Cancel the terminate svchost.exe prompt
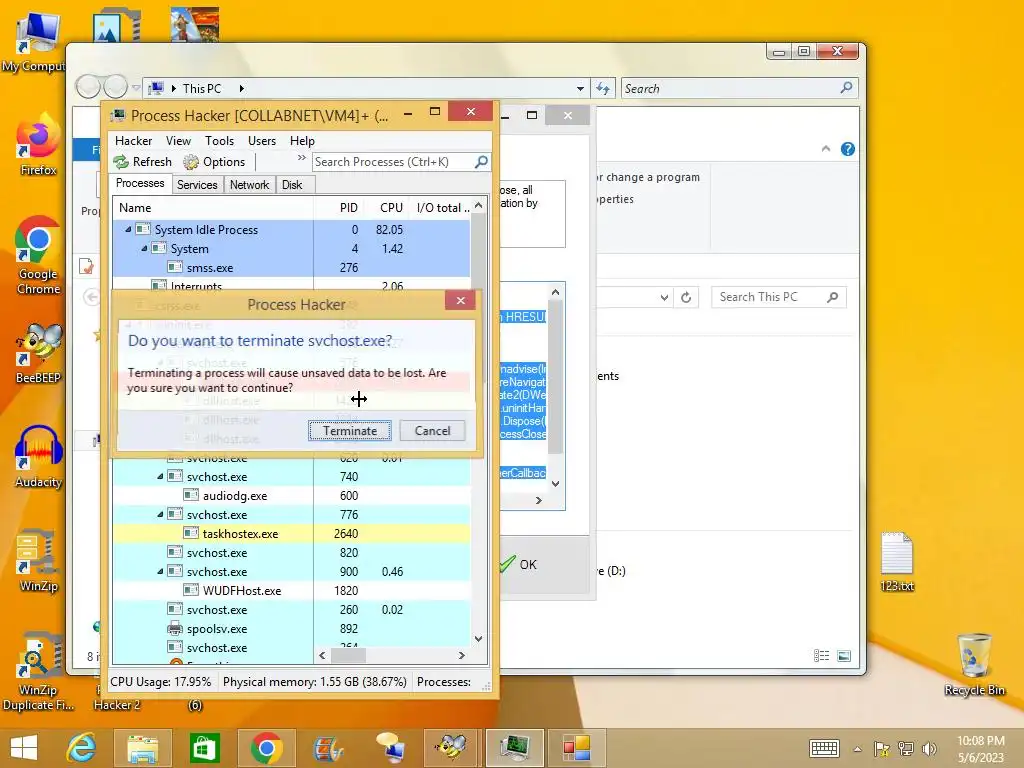 click(432, 430)
